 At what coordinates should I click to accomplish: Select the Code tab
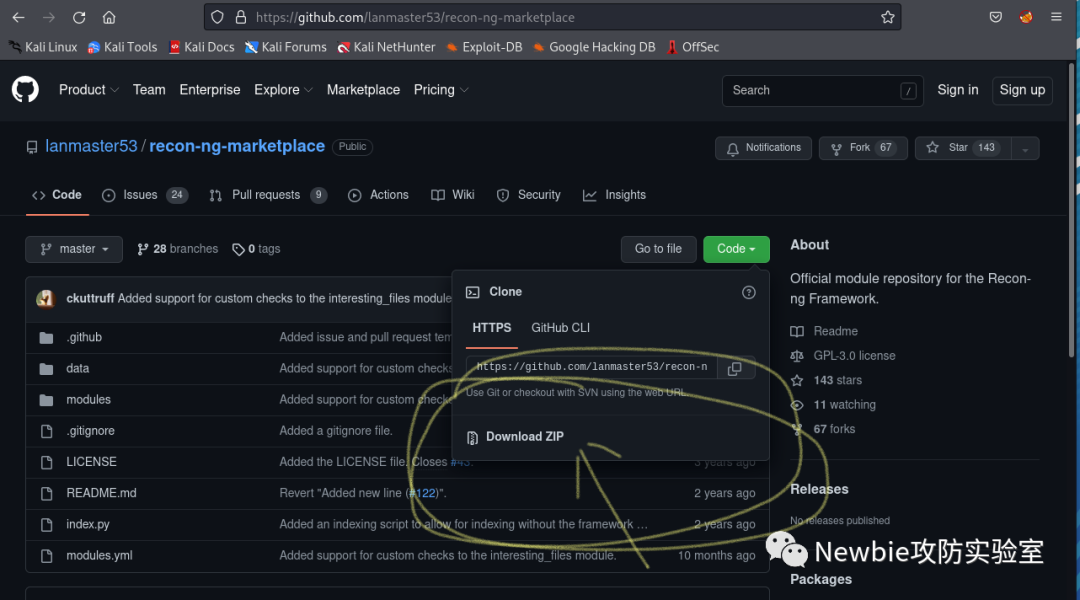(57, 195)
